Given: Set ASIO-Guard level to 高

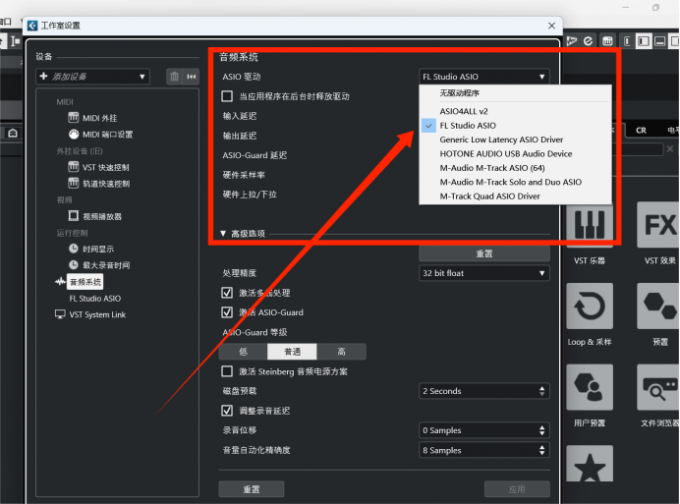Looking at the screenshot, I should 341,352.
